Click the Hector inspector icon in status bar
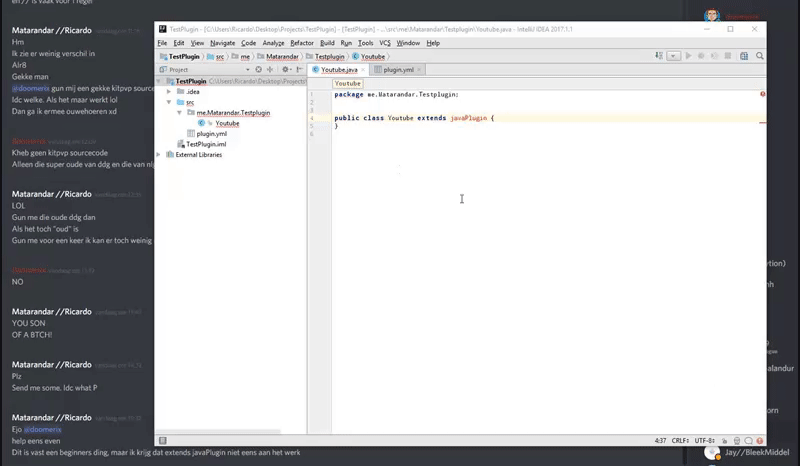 737,440
